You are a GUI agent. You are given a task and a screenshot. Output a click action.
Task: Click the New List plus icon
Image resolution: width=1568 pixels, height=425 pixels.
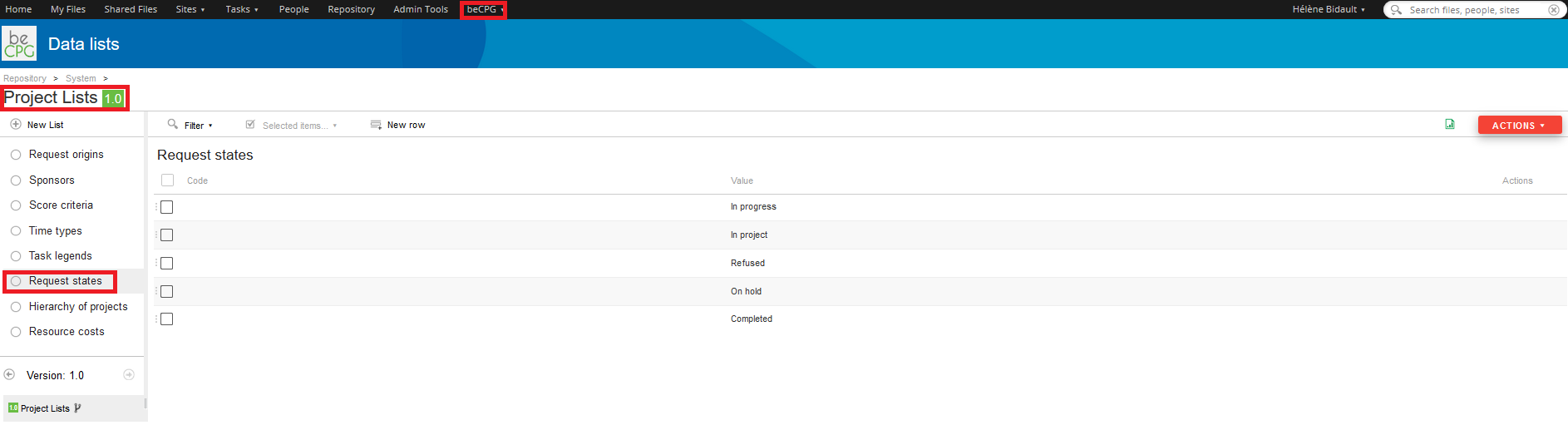tap(16, 124)
